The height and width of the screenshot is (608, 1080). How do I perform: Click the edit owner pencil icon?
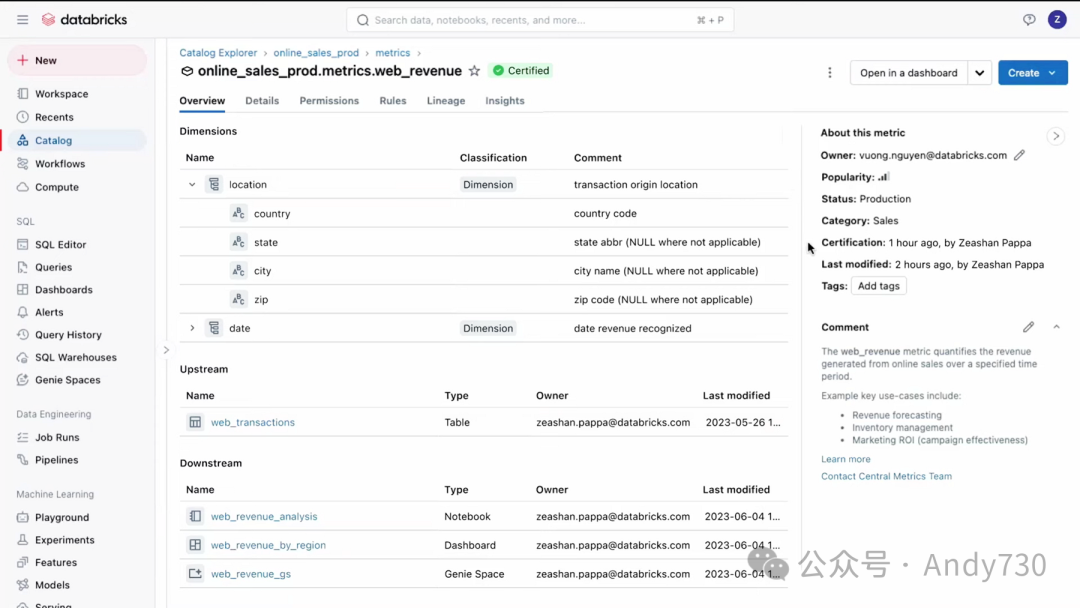[x=1019, y=155]
